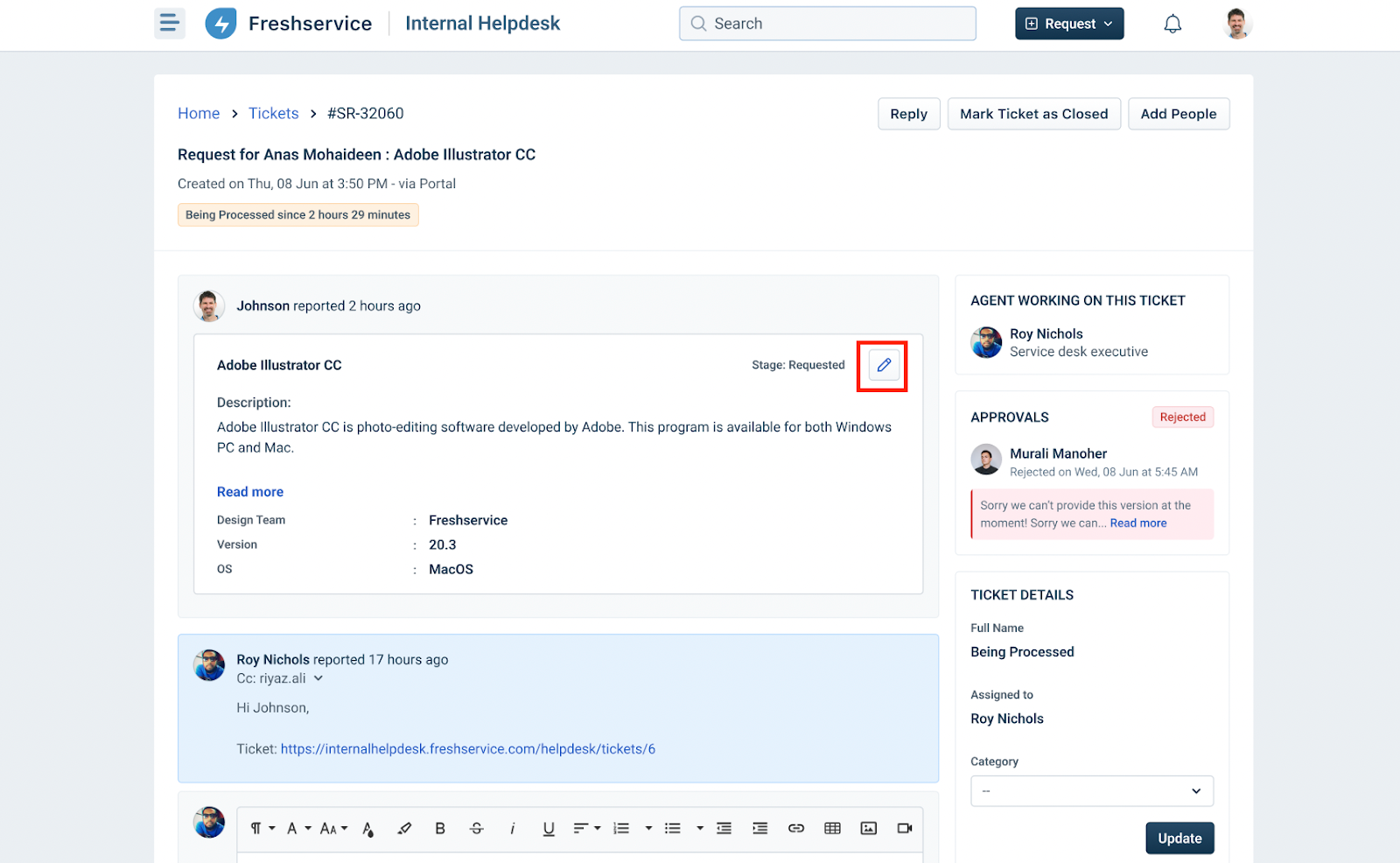Read more of the rejection comment

[1138, 523]
